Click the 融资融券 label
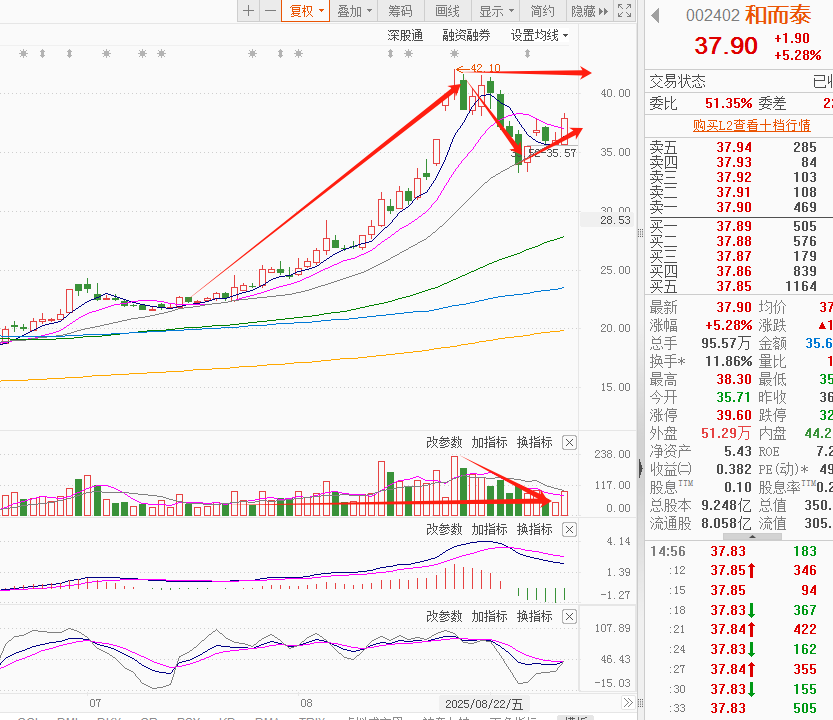The image size is (833, 720). [x=466, y=36]
